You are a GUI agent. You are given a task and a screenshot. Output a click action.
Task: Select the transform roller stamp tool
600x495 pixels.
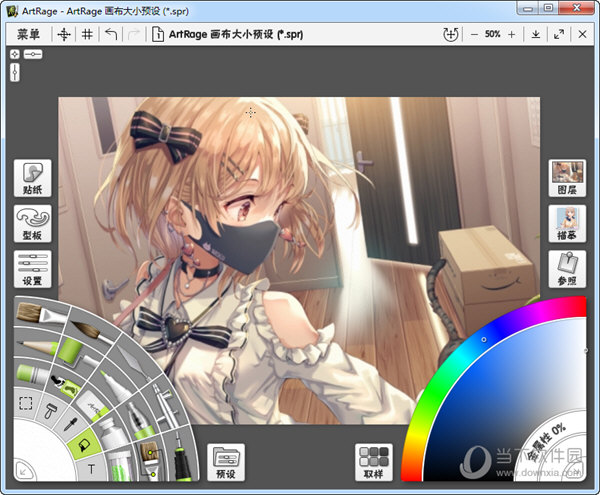pos(49,412)
